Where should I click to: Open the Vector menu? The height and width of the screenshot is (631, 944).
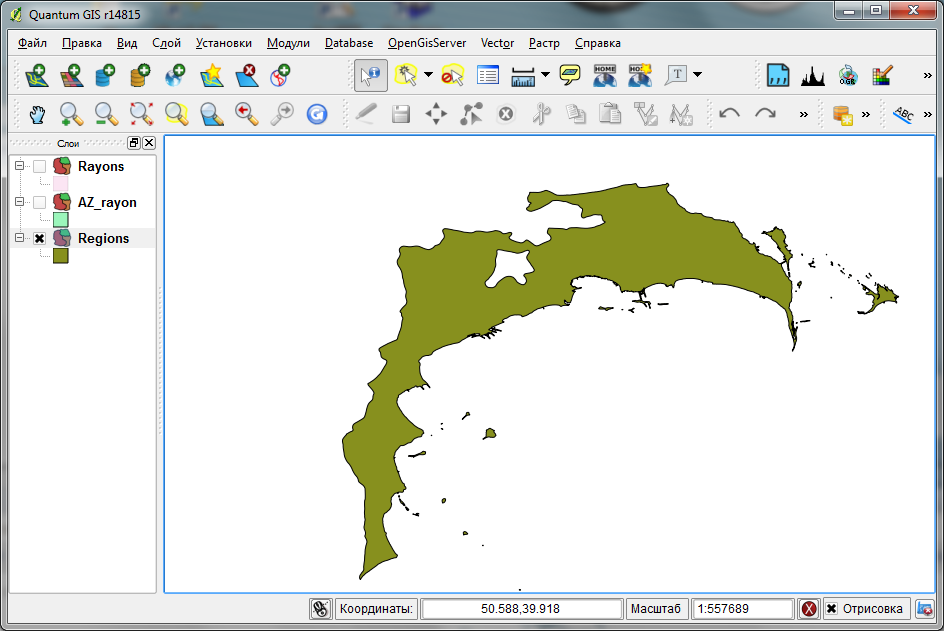pyautogui.click(x=497, y=43)
